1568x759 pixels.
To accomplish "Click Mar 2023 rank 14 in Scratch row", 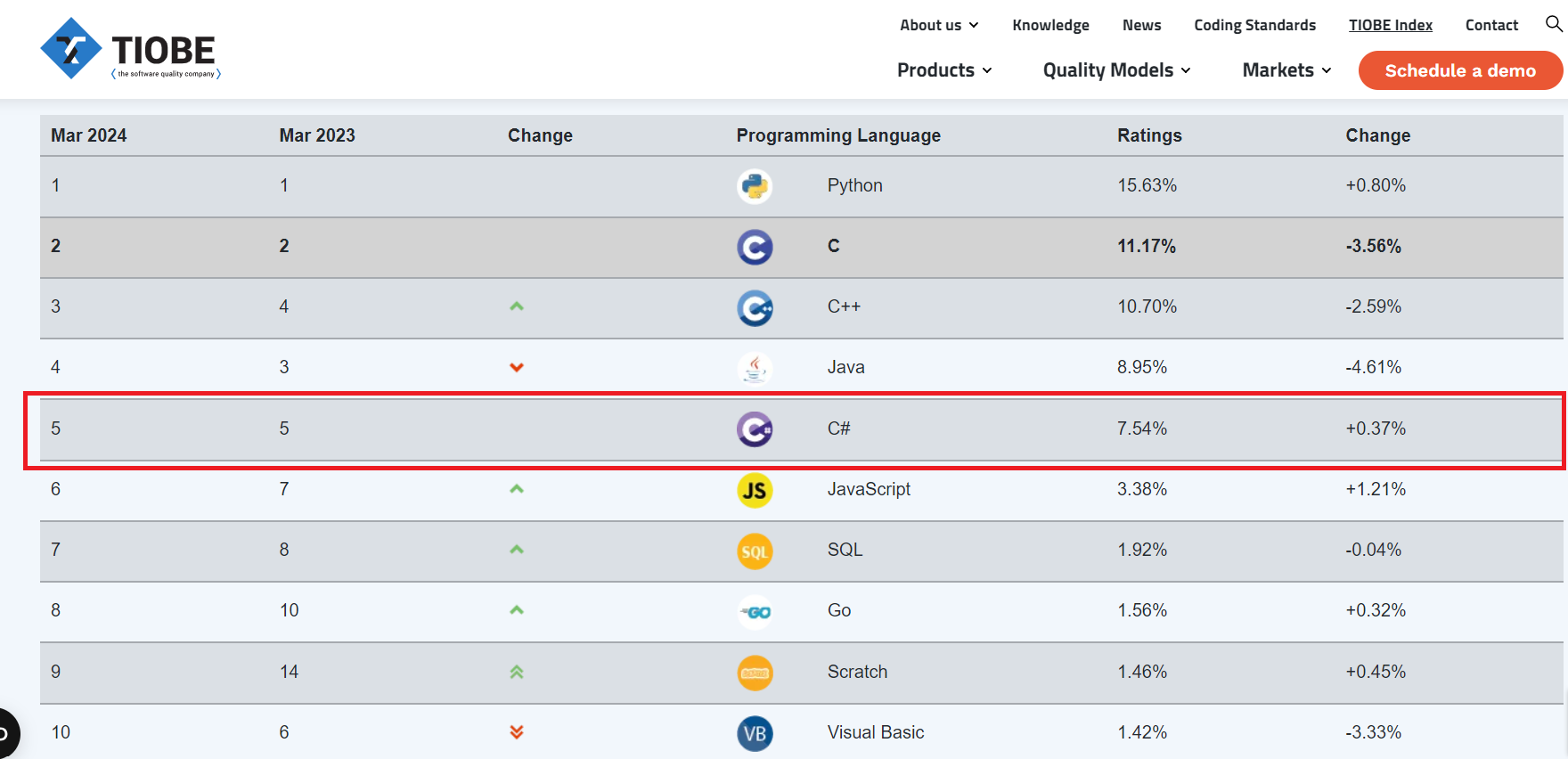I will click(289, 672).
